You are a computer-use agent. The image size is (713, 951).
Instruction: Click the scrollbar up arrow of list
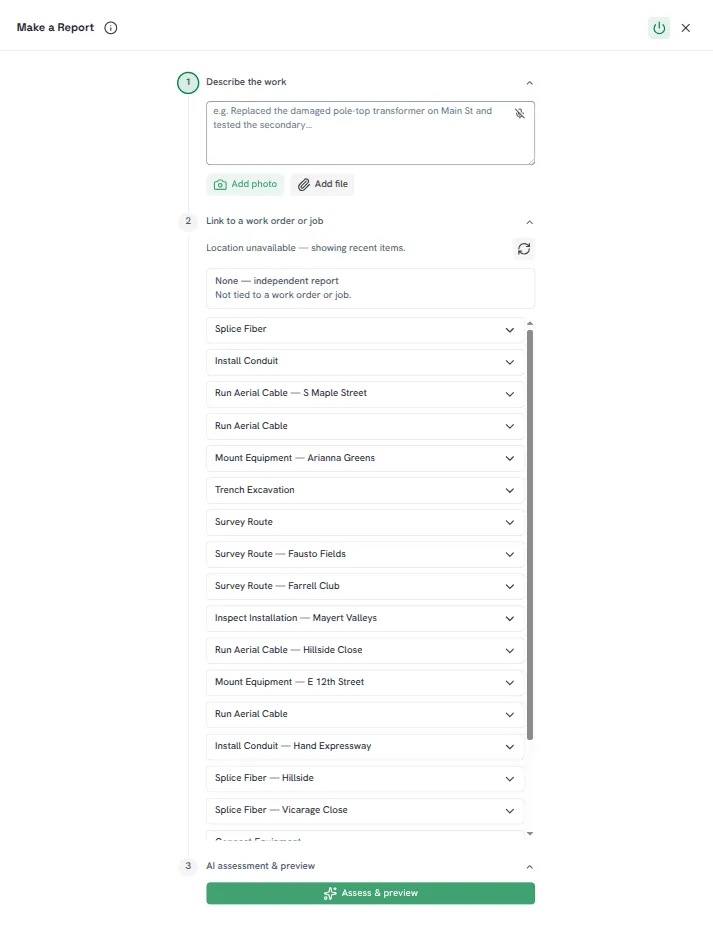coord(530,323)
